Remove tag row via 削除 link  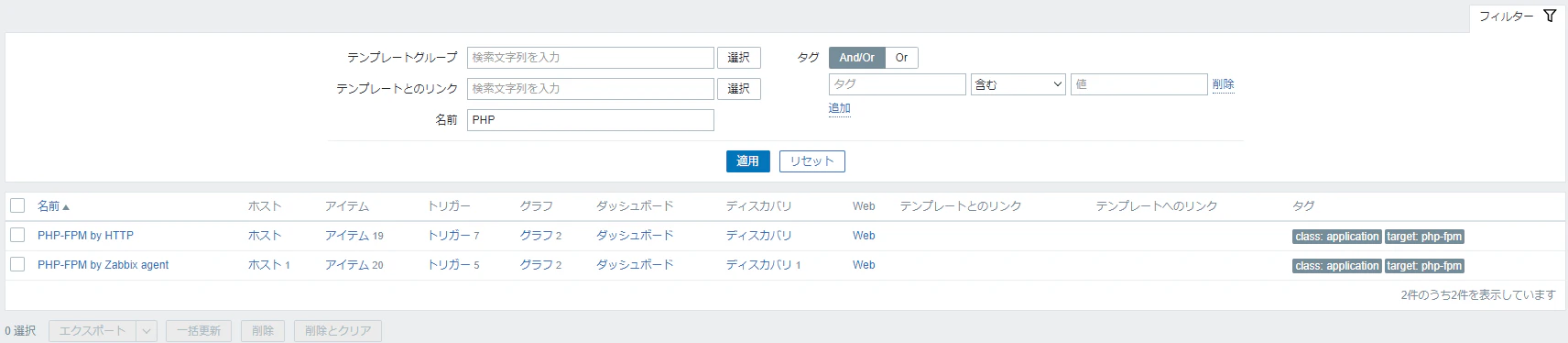point(1223,84)
